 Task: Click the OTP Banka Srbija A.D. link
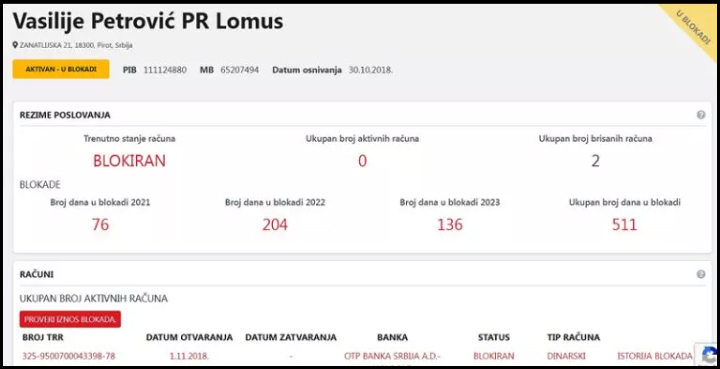[392, 356]
